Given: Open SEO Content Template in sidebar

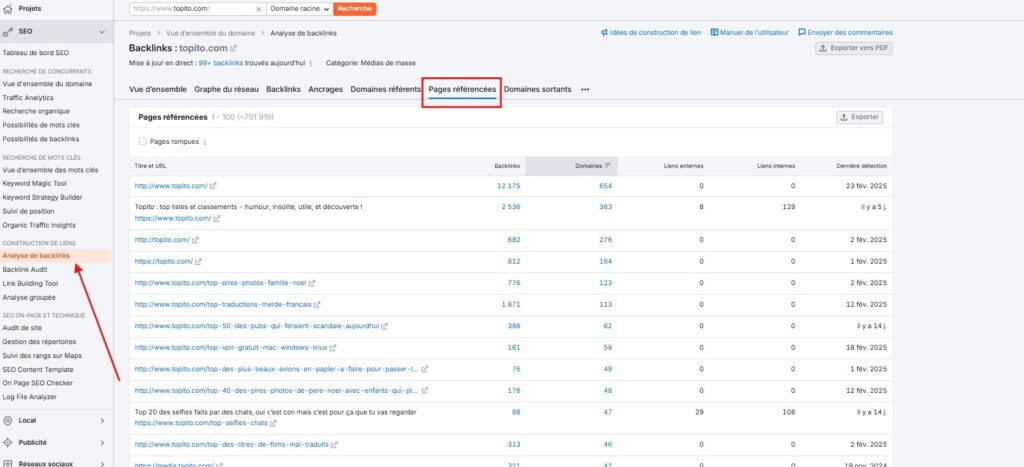Looking at the screenshot, I should click(38, 370).
